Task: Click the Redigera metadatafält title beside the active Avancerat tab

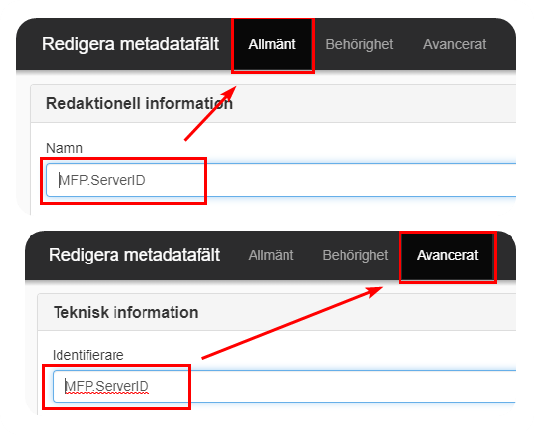Action: pyautogui.click(x=135, y=255)
